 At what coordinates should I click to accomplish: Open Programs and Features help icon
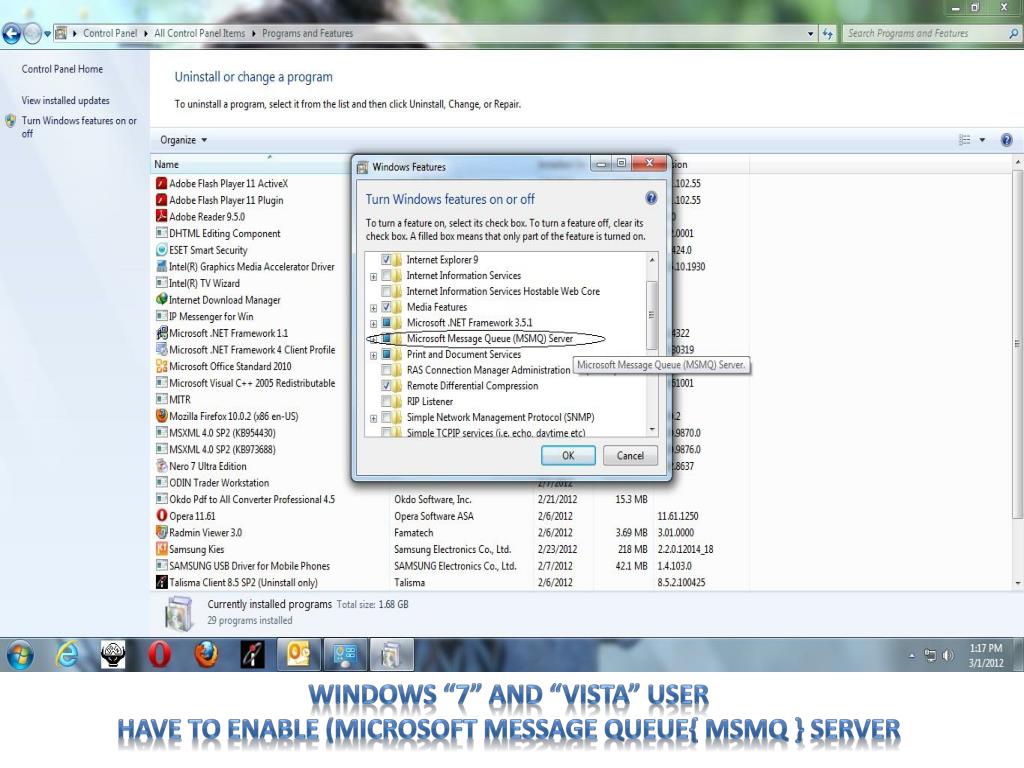1006,140
